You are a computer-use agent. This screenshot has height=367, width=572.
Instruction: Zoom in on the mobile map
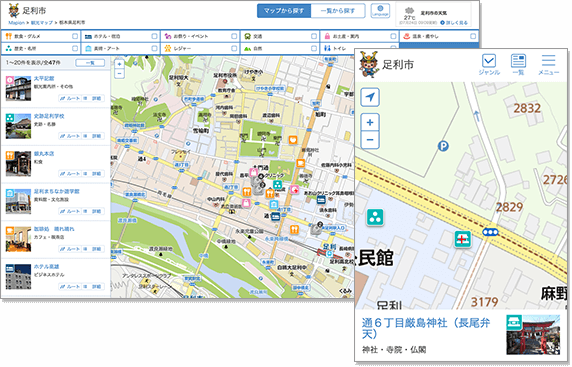point(370,122)
